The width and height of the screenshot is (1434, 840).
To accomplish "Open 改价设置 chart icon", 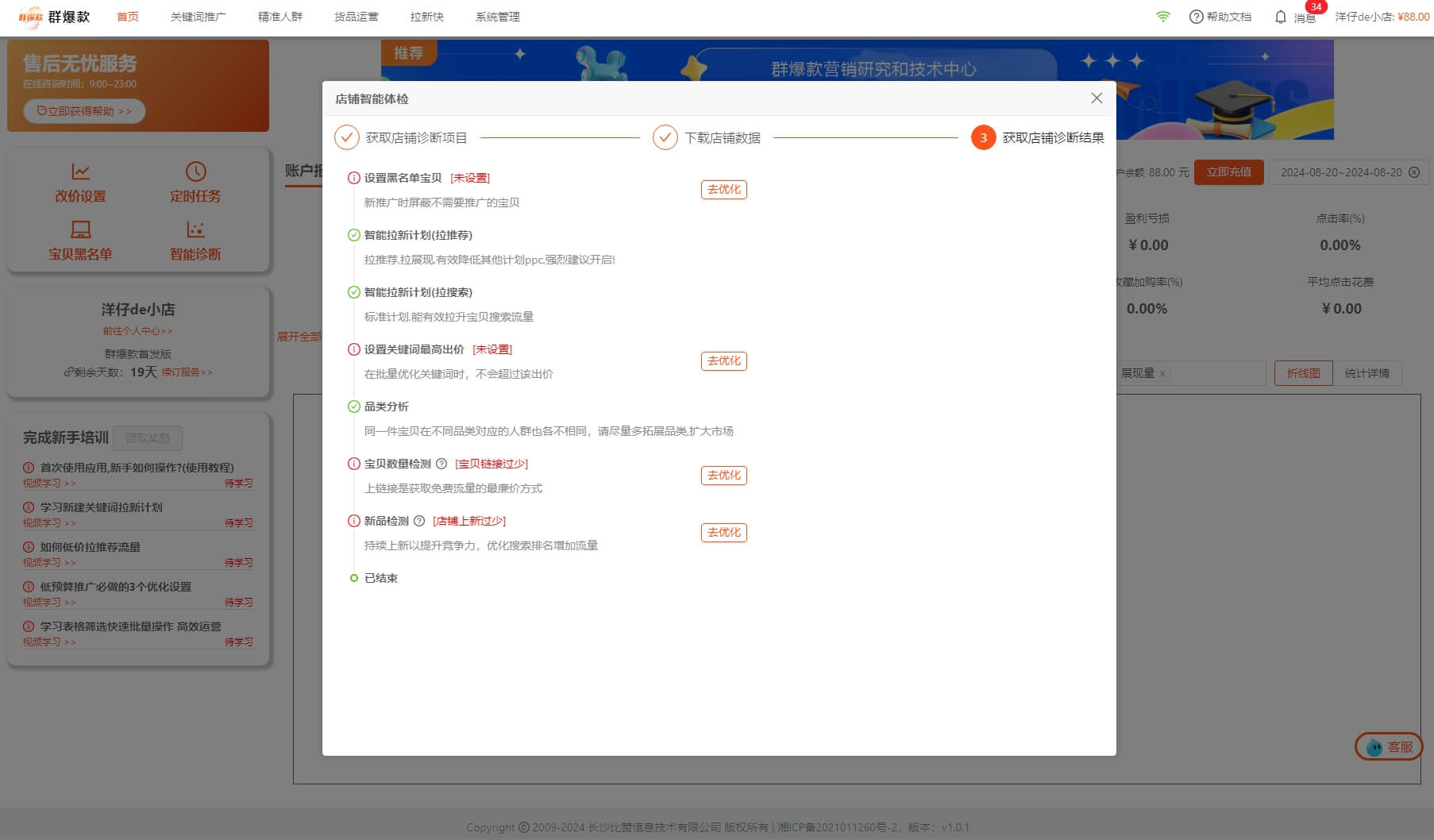I will click(80, 171).
